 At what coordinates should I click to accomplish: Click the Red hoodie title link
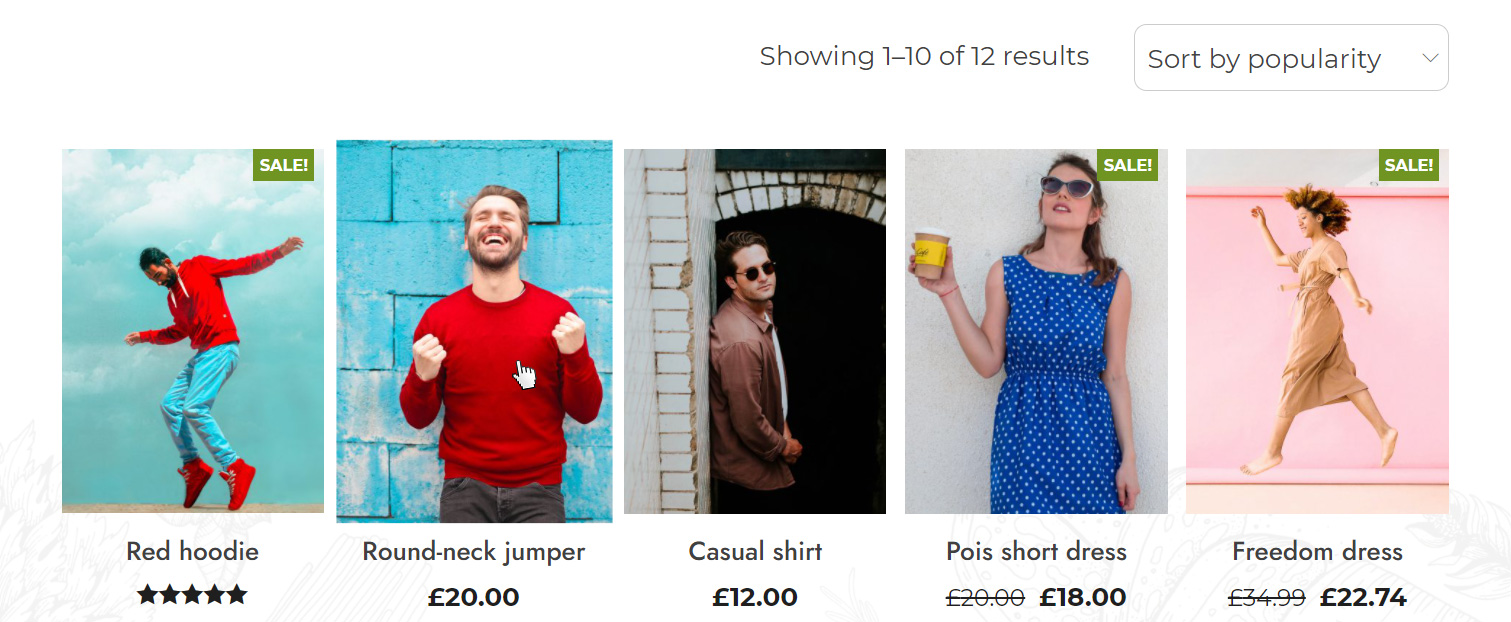192,551
